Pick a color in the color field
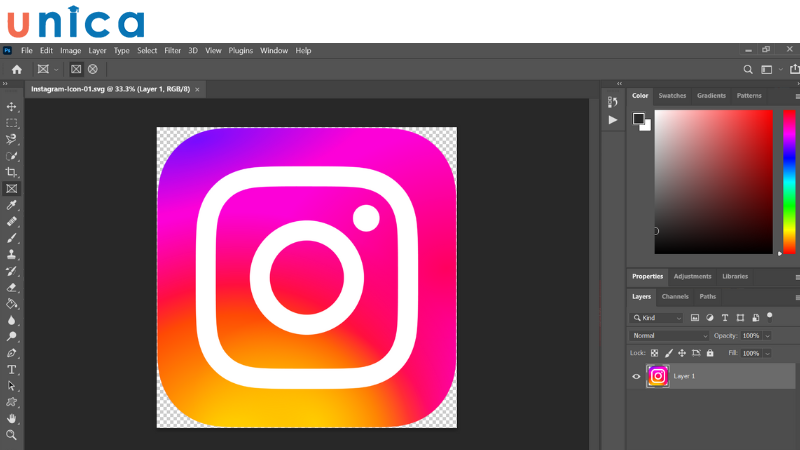Screen dimensions: 800x450 pyautogui.click(x=714, y=182)
